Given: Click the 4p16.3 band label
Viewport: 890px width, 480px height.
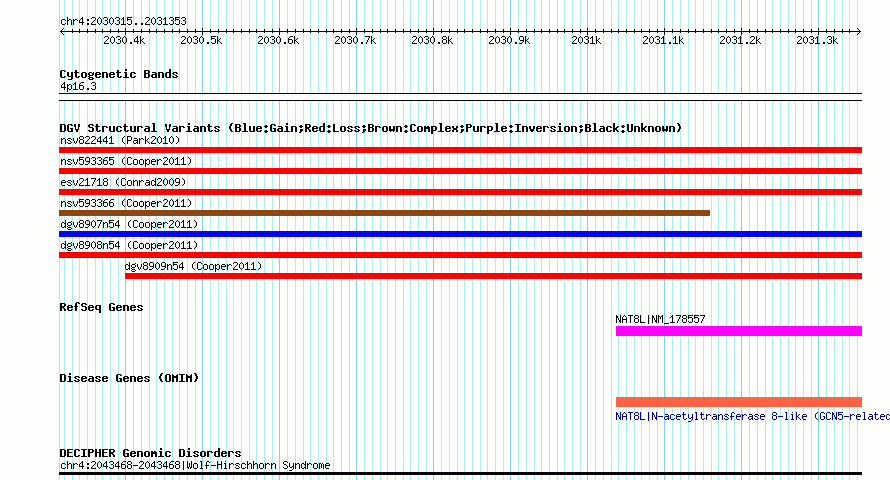Looking at the screenshot, I should (78, 86).
